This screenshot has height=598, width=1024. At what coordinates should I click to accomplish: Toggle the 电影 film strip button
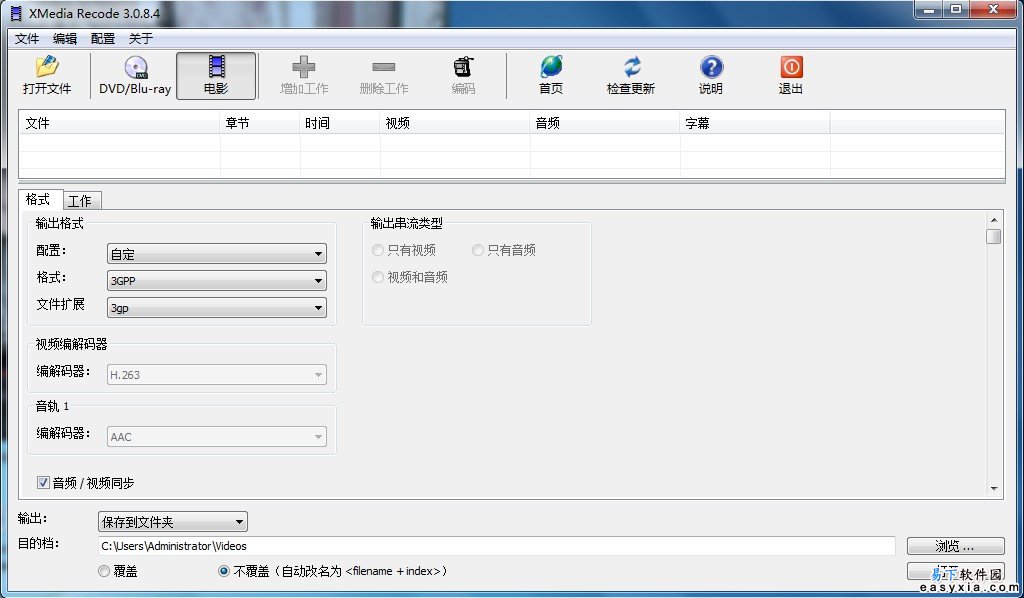tap(216, 76)
